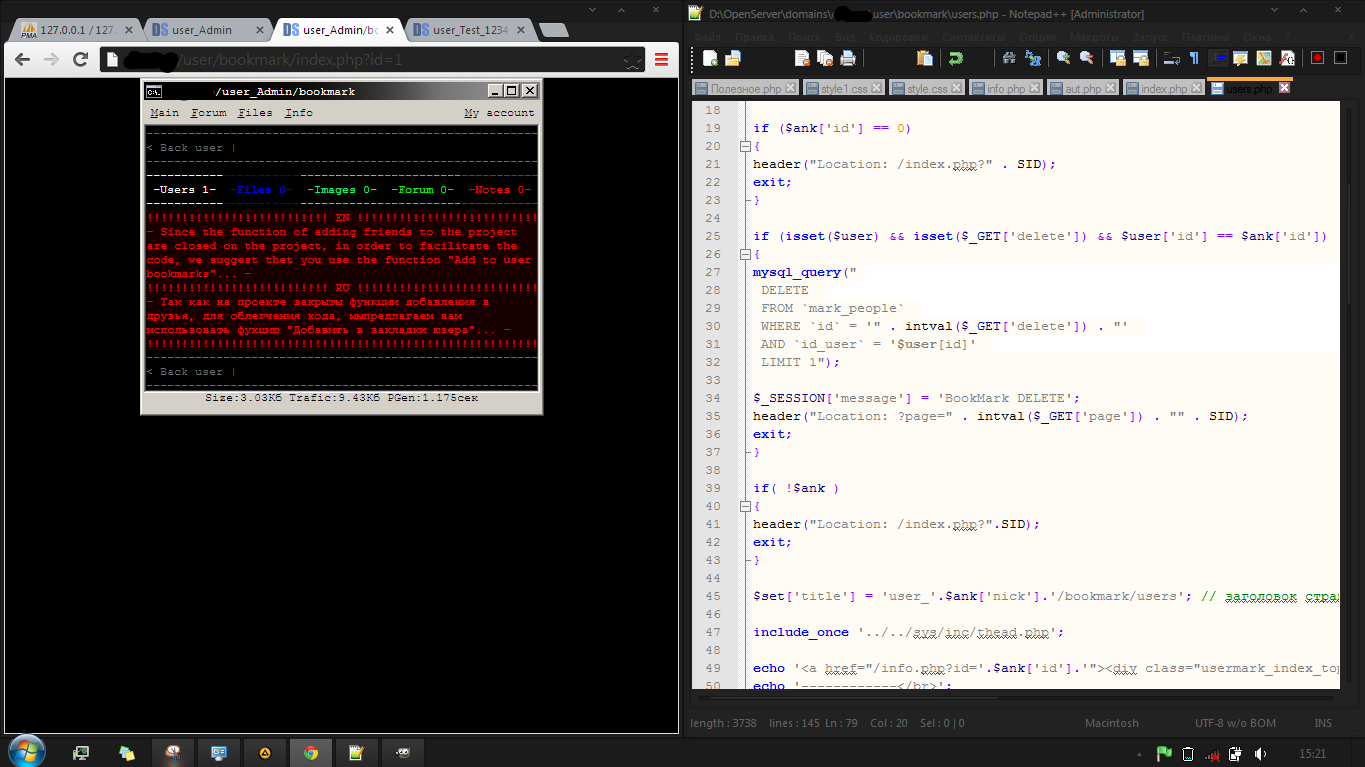Click the volume speaker tray icon

1261,753
